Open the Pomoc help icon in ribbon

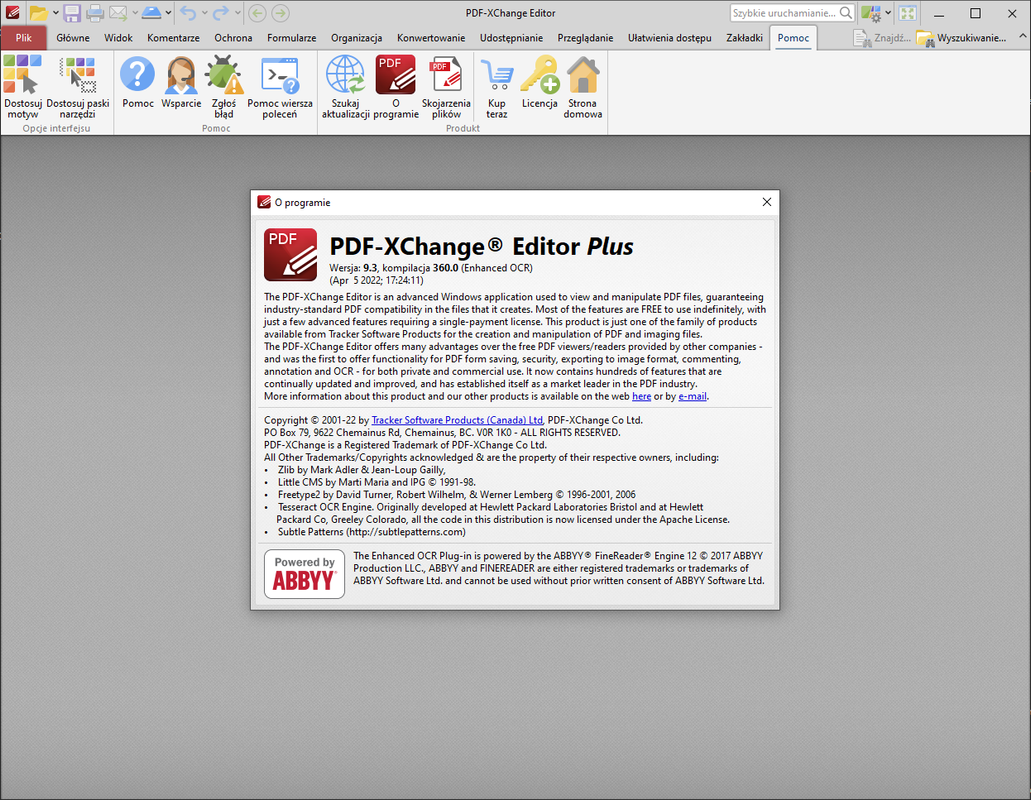pos(137,82)
